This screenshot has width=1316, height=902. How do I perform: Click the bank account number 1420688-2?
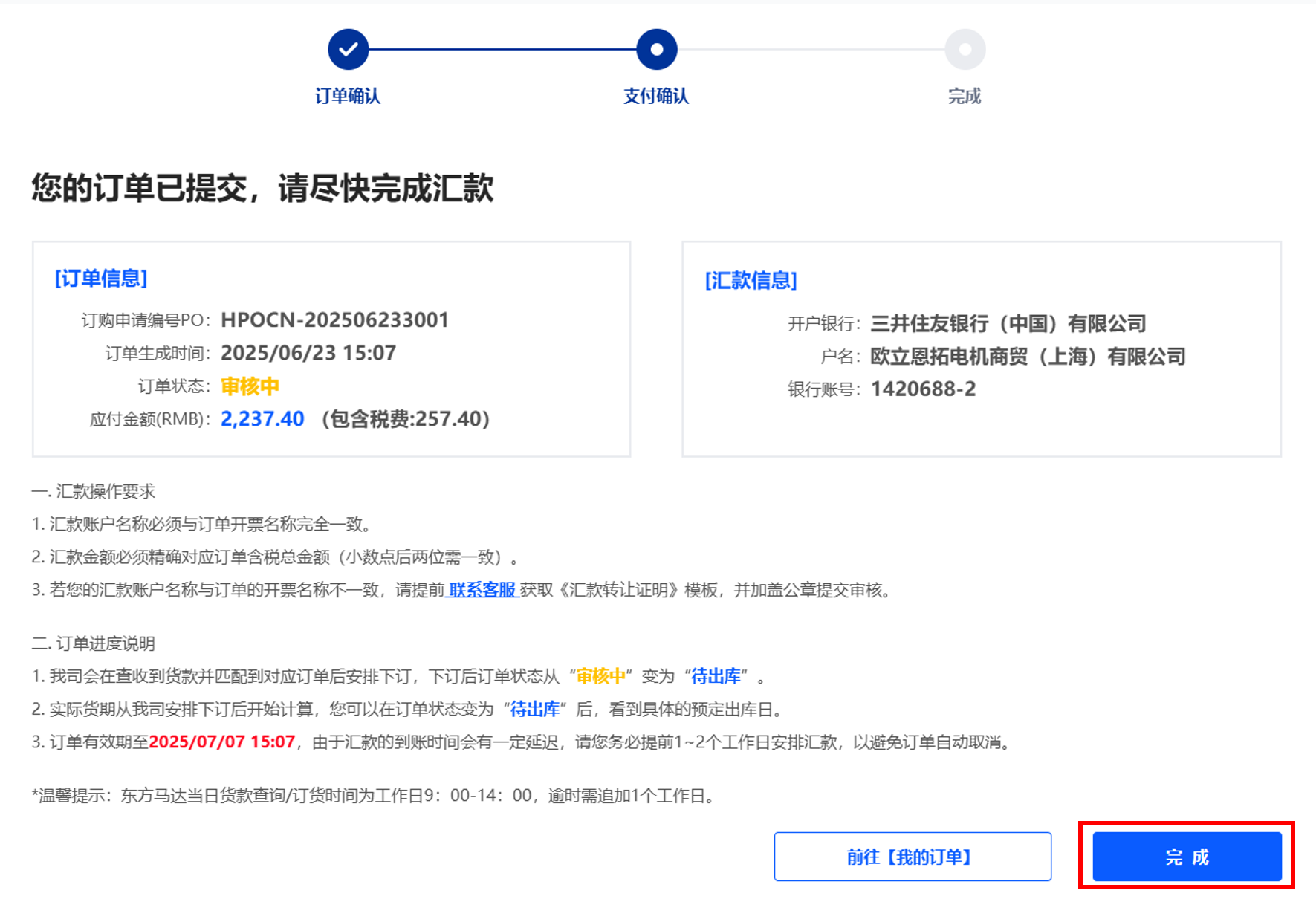923,389
